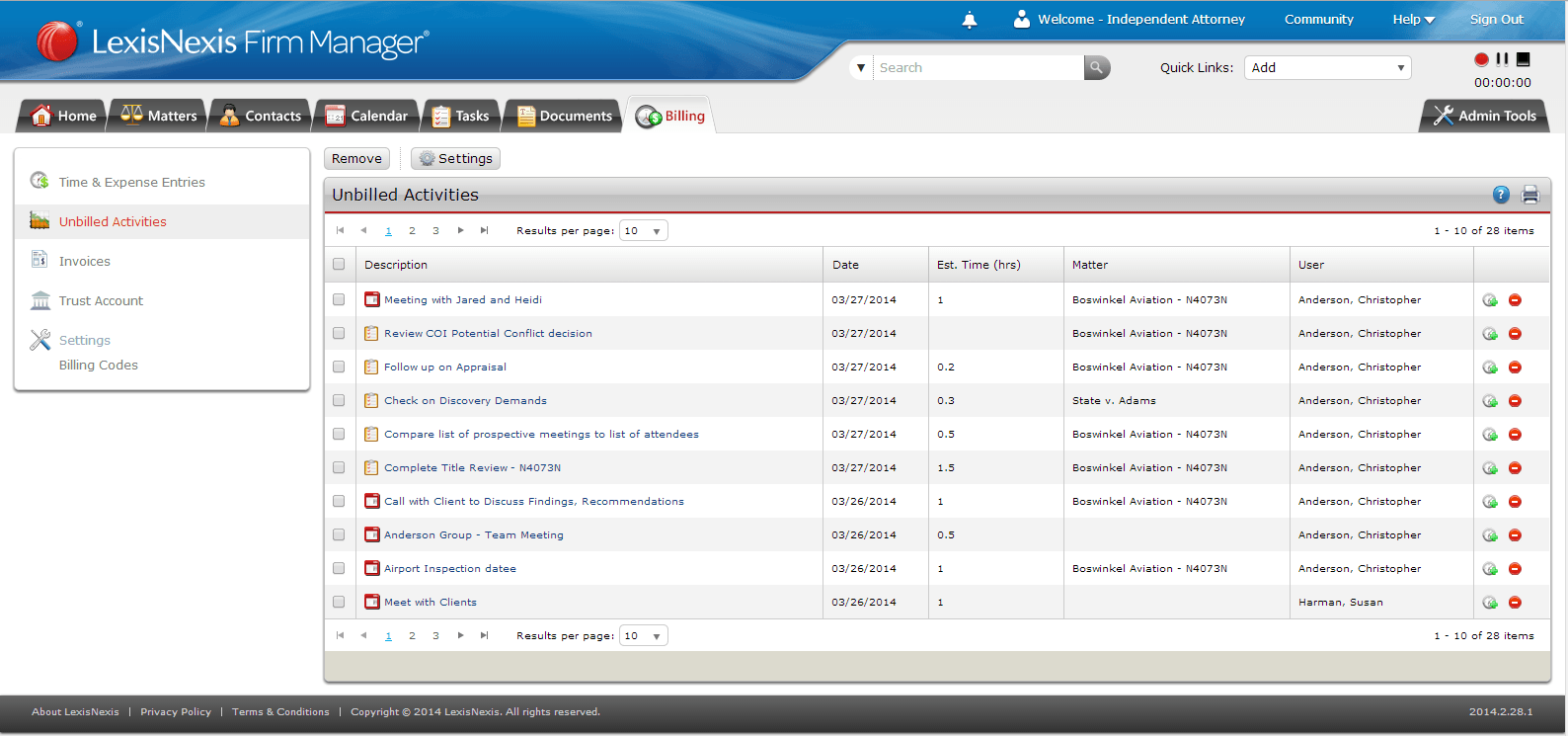Check the Call with Client to Discuss Findings row
This screenshot has height=736, width=1568.
pos(339,501)
